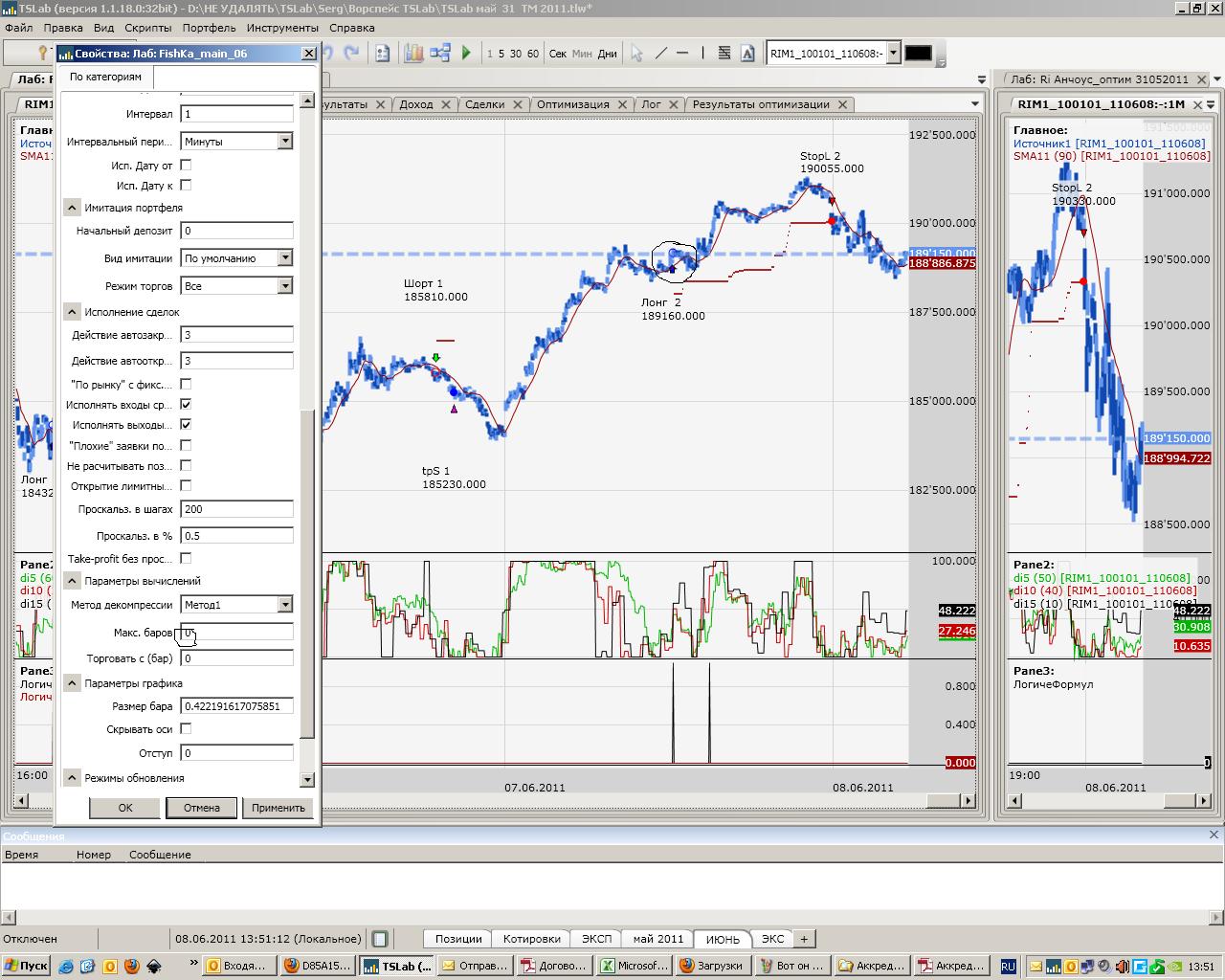Image resolution: width=1225 pixels, height=980 pixels.
Task: Select the text label tool
Action: 747,54
